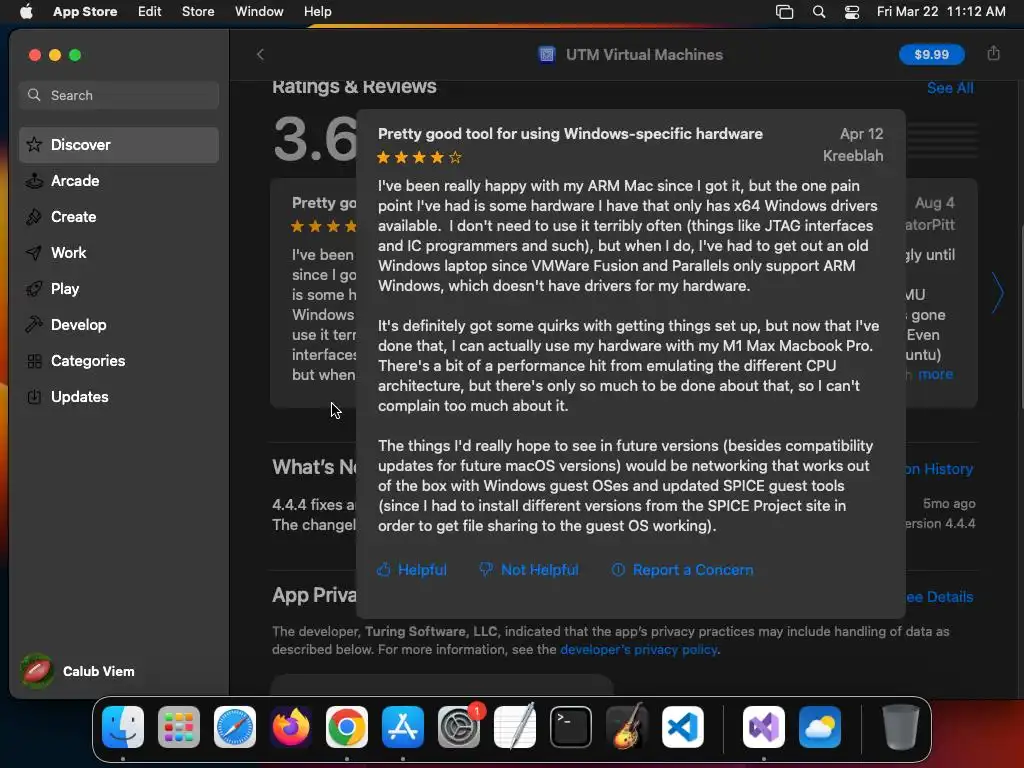Open the Discover section in sidebar
Viewport: 1024px width, 768px height.
(x=119, y=145)
